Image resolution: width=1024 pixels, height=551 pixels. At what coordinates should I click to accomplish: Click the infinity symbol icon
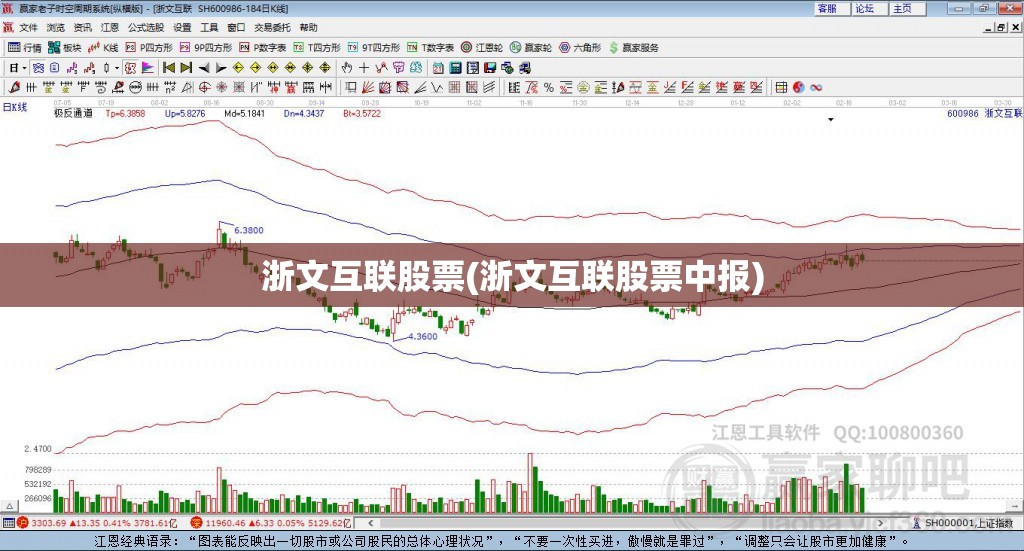coord(816,87)
